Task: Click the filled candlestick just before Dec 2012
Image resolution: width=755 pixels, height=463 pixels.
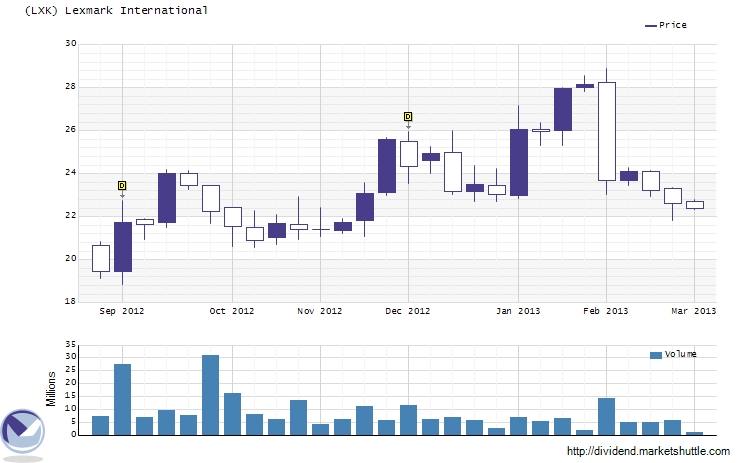Action: pyautogui.click(x=387, y=166)
